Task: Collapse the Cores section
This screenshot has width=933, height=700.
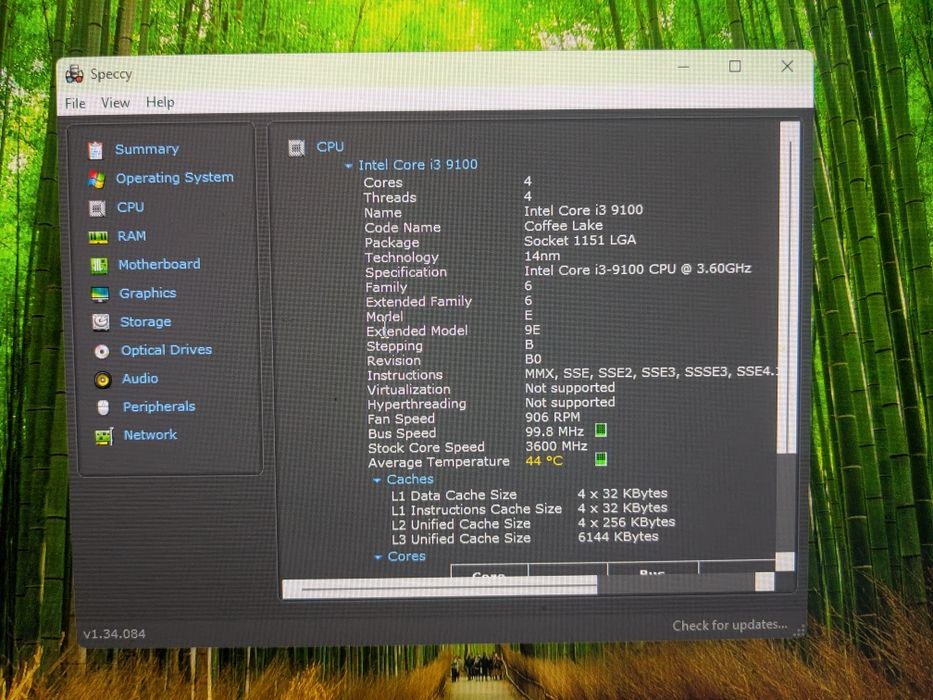Action: click(378, 558)
